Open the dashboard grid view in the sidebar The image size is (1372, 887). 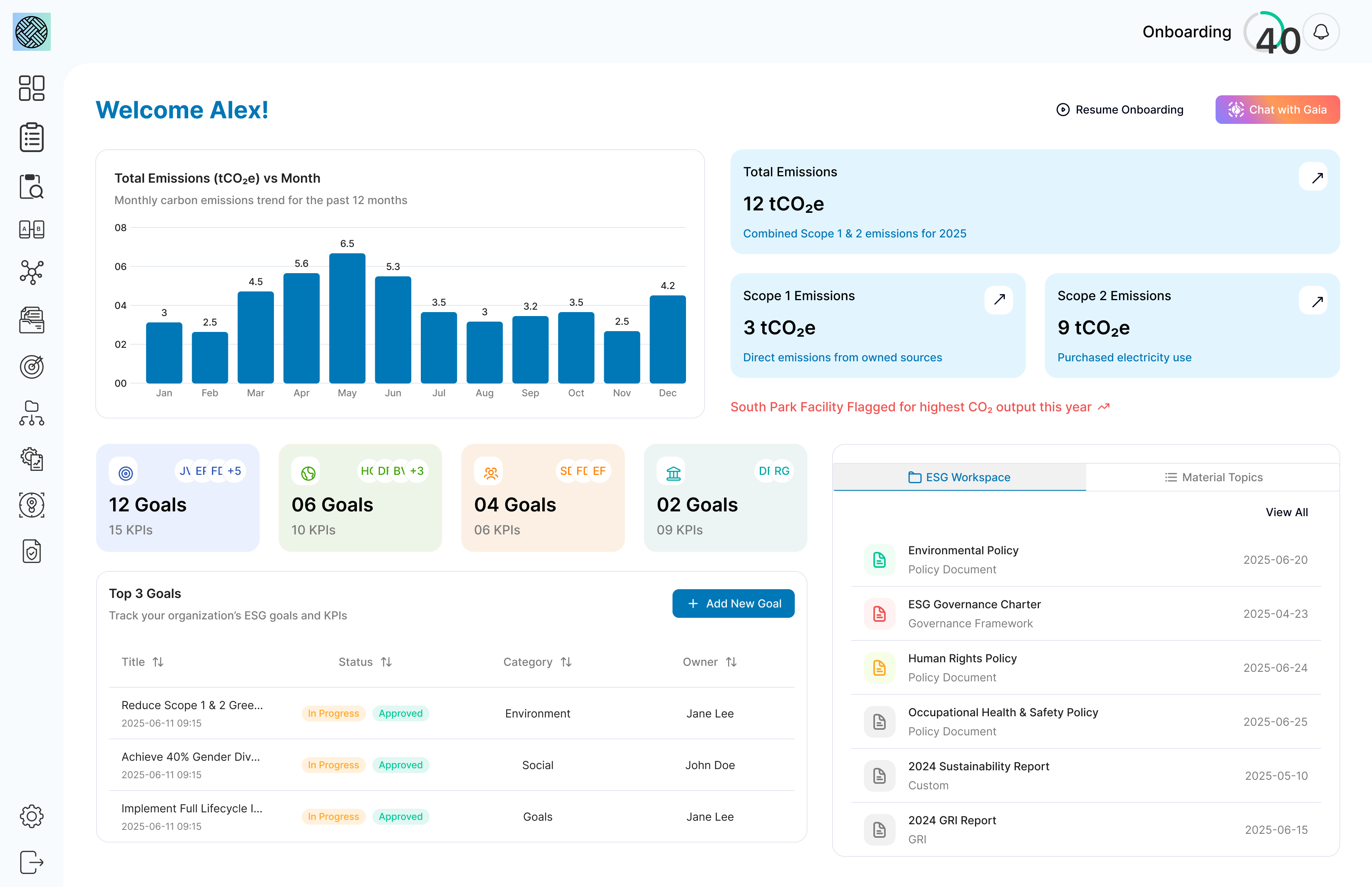click(x=31, y=87)
